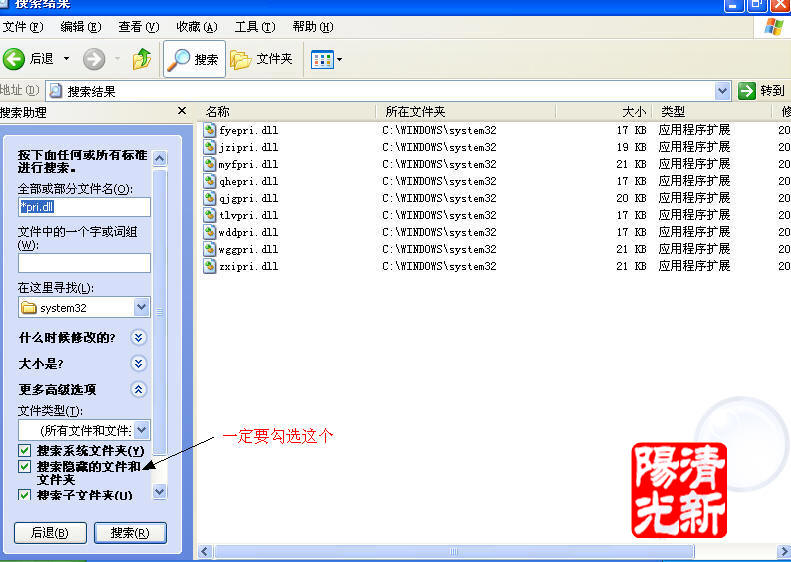Select qjgpri.dll file icon
This screenshot has width=791, height=562.
(x=209, y=198)
